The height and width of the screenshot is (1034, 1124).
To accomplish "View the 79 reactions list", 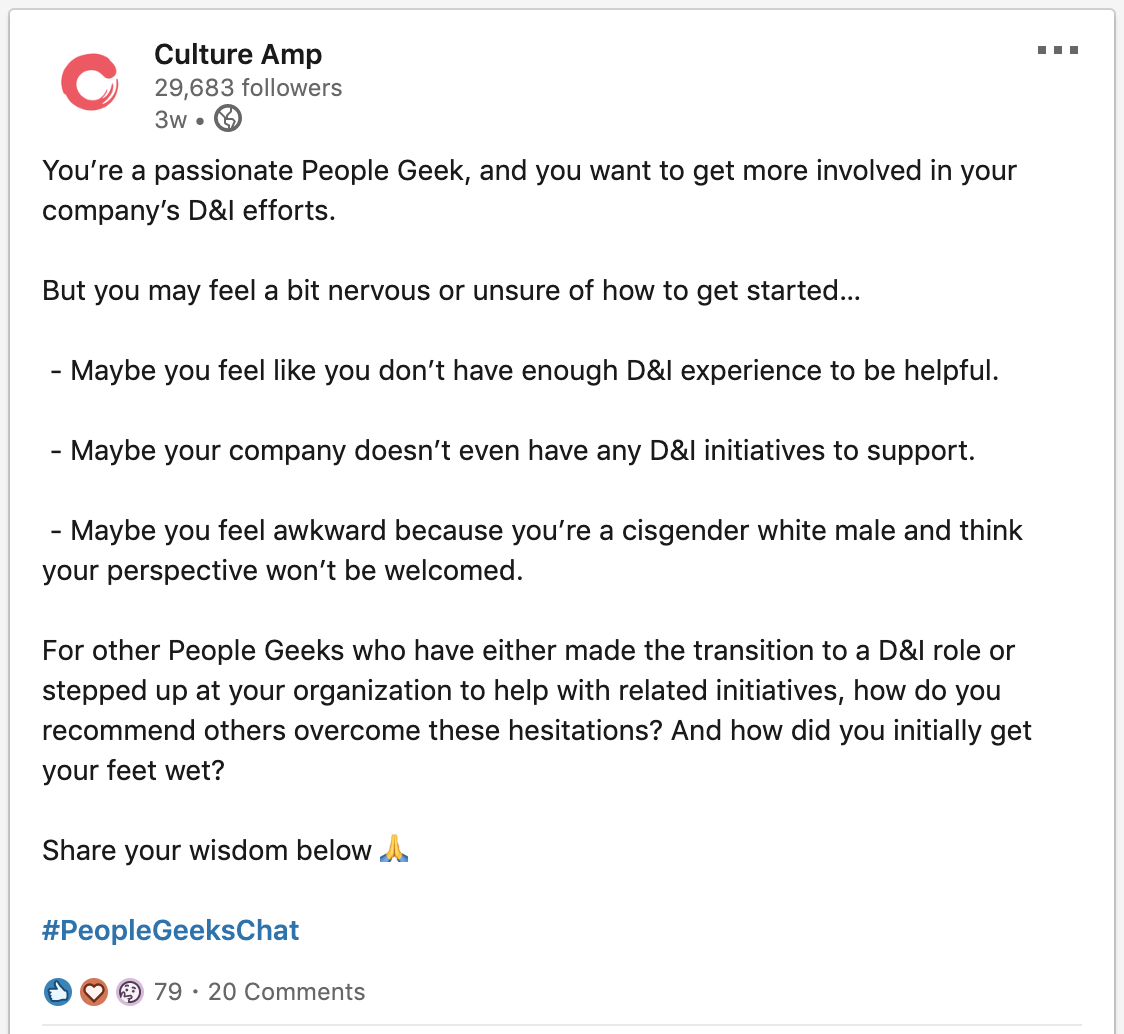I will point(168,992).
